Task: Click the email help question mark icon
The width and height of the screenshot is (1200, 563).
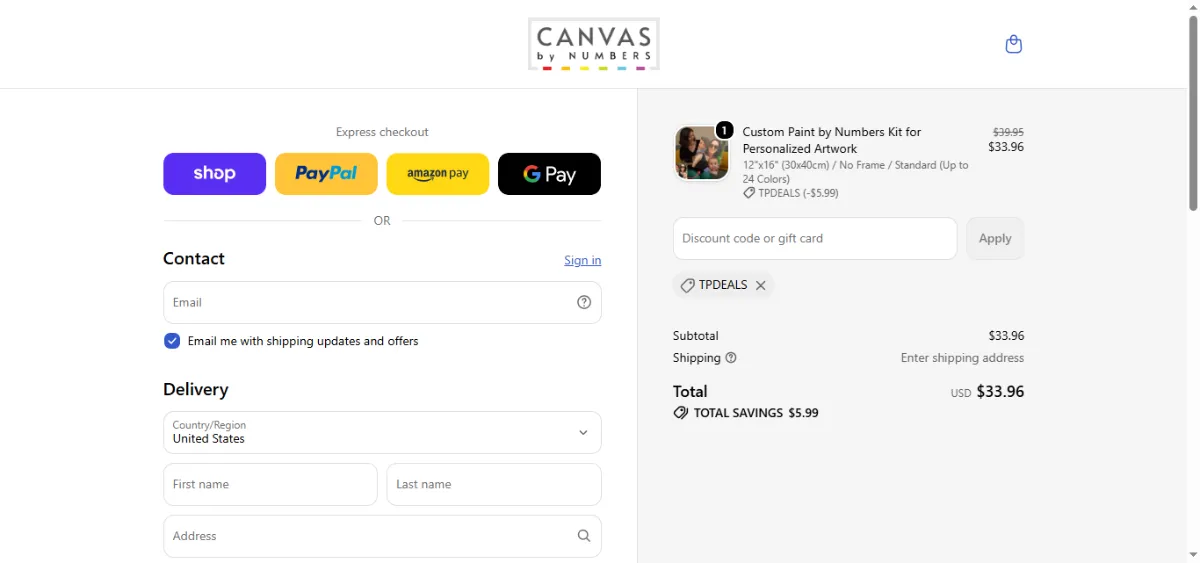Action: coord(584,302)
